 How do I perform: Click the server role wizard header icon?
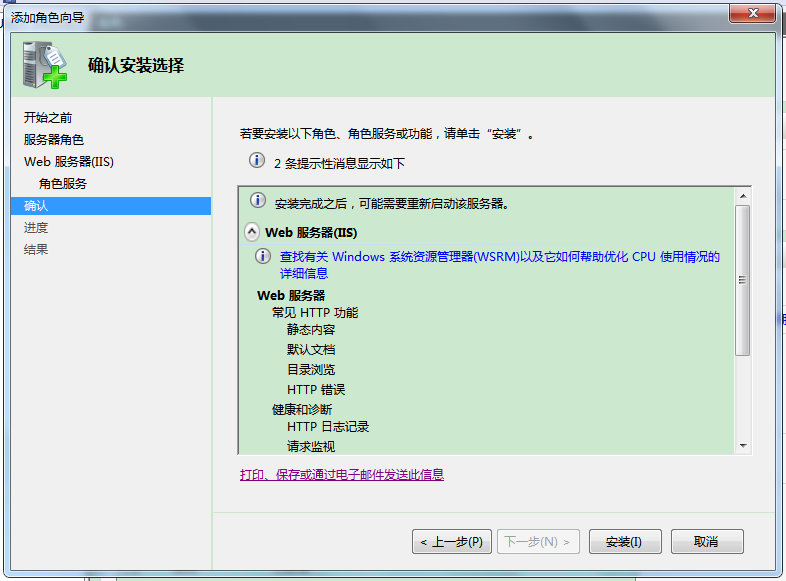(x=45, y=65)
